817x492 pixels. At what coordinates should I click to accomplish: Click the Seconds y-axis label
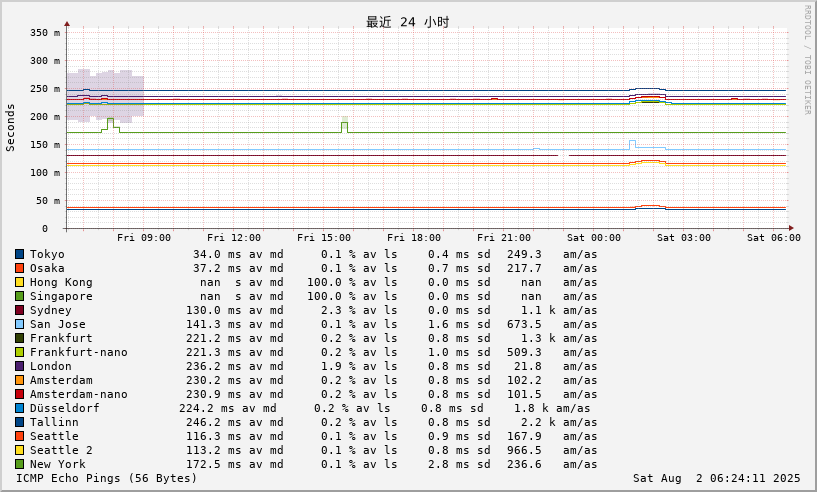(x=10, y=128)
